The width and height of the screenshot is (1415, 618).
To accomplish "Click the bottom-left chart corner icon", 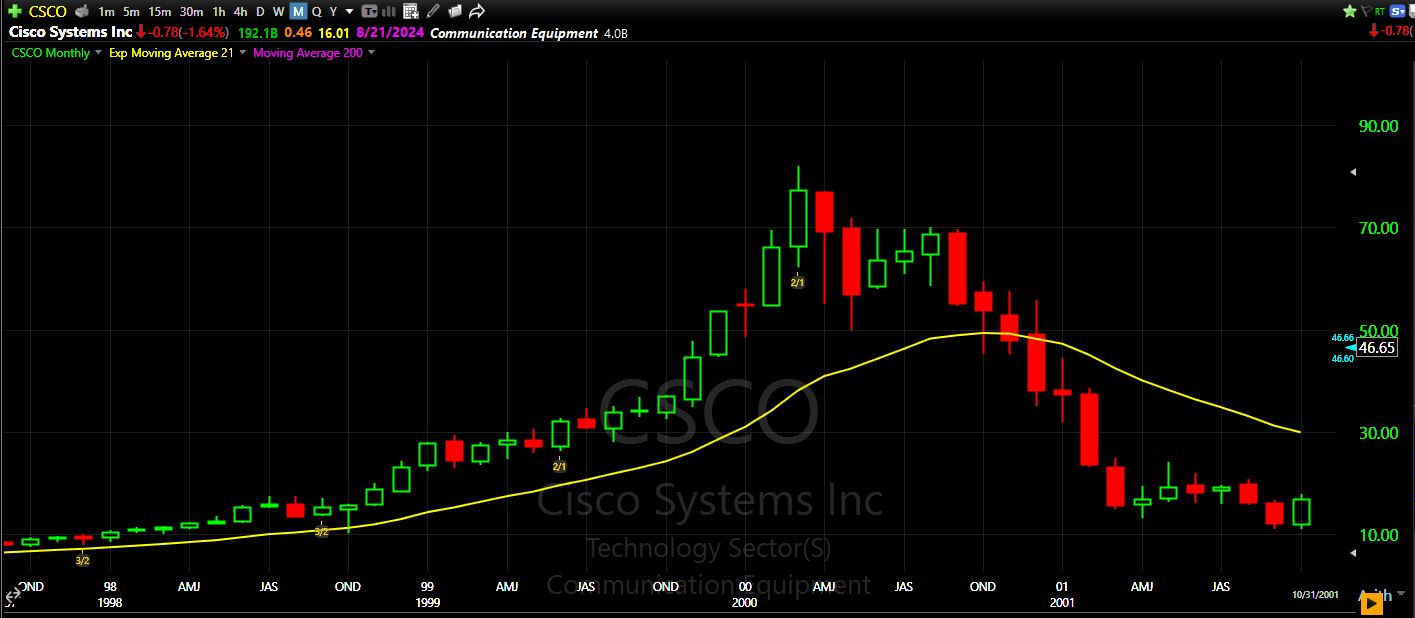I will [11, 593].
